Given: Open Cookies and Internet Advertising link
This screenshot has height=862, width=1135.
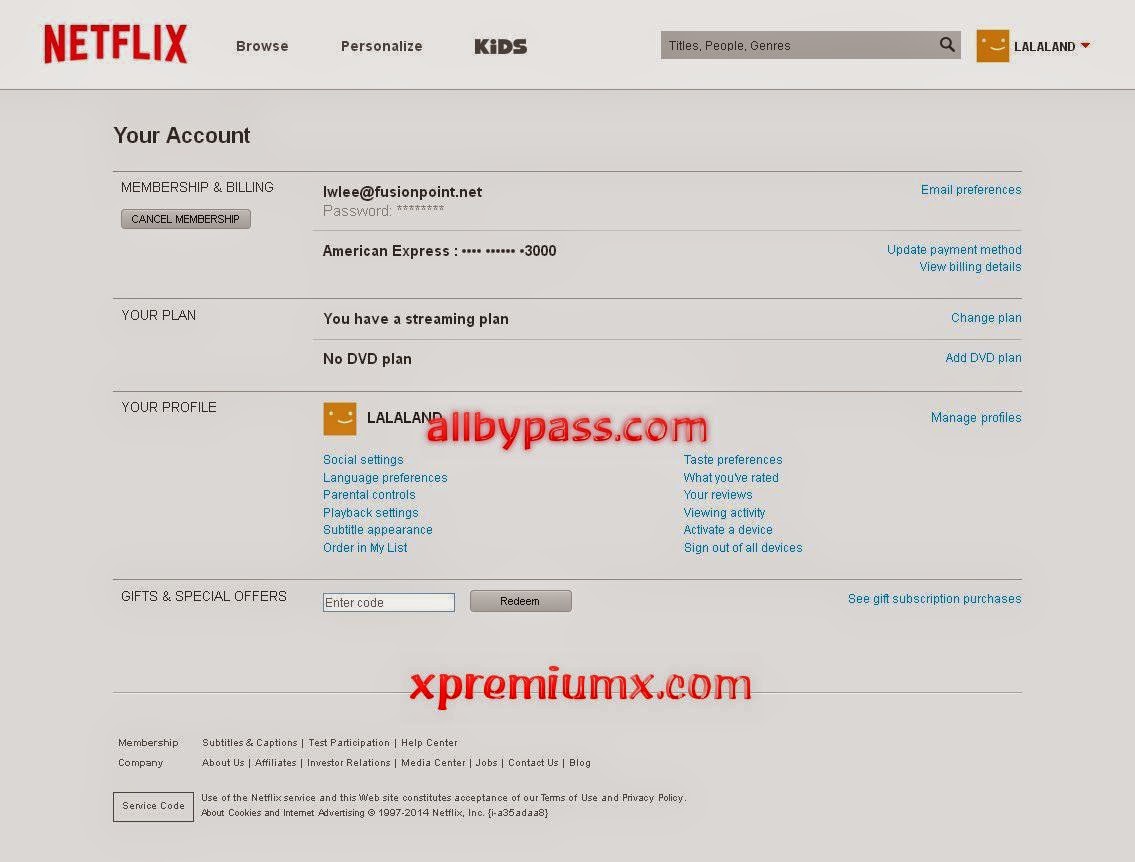Looking at the screenshot, I should [x=296, y=813].
